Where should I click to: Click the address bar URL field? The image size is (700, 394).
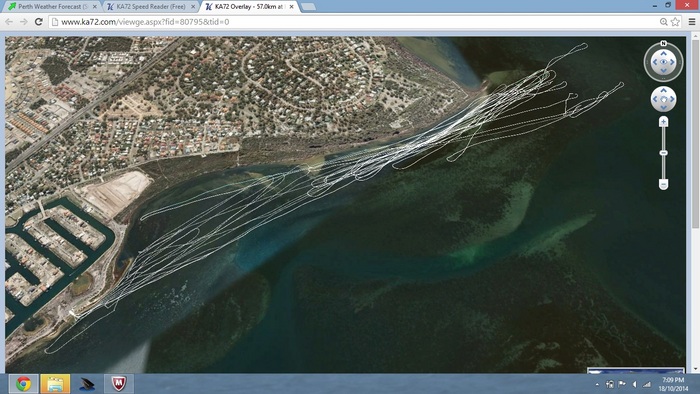pos(355,21)
